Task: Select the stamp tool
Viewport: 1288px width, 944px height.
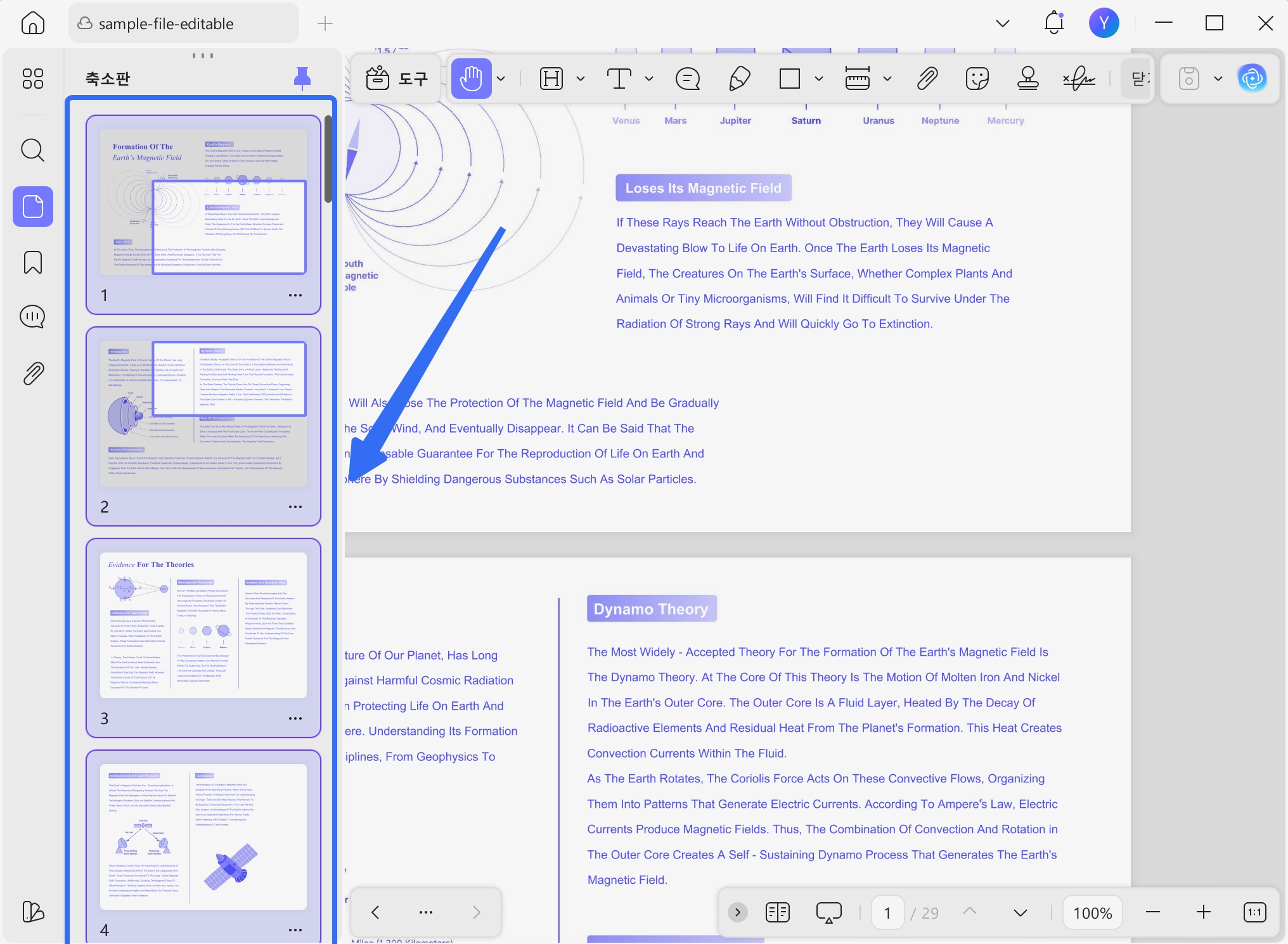Action: tap(1027, 79)
